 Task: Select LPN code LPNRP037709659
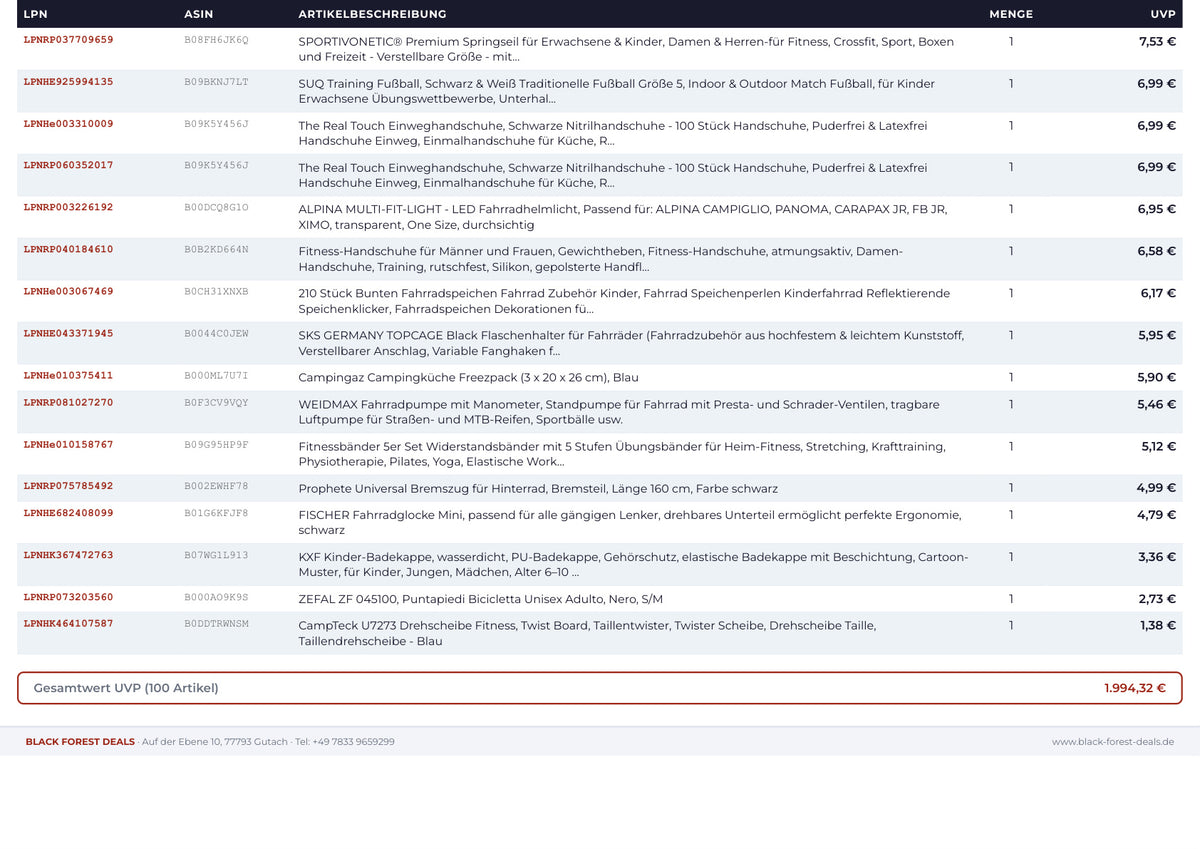68,40
